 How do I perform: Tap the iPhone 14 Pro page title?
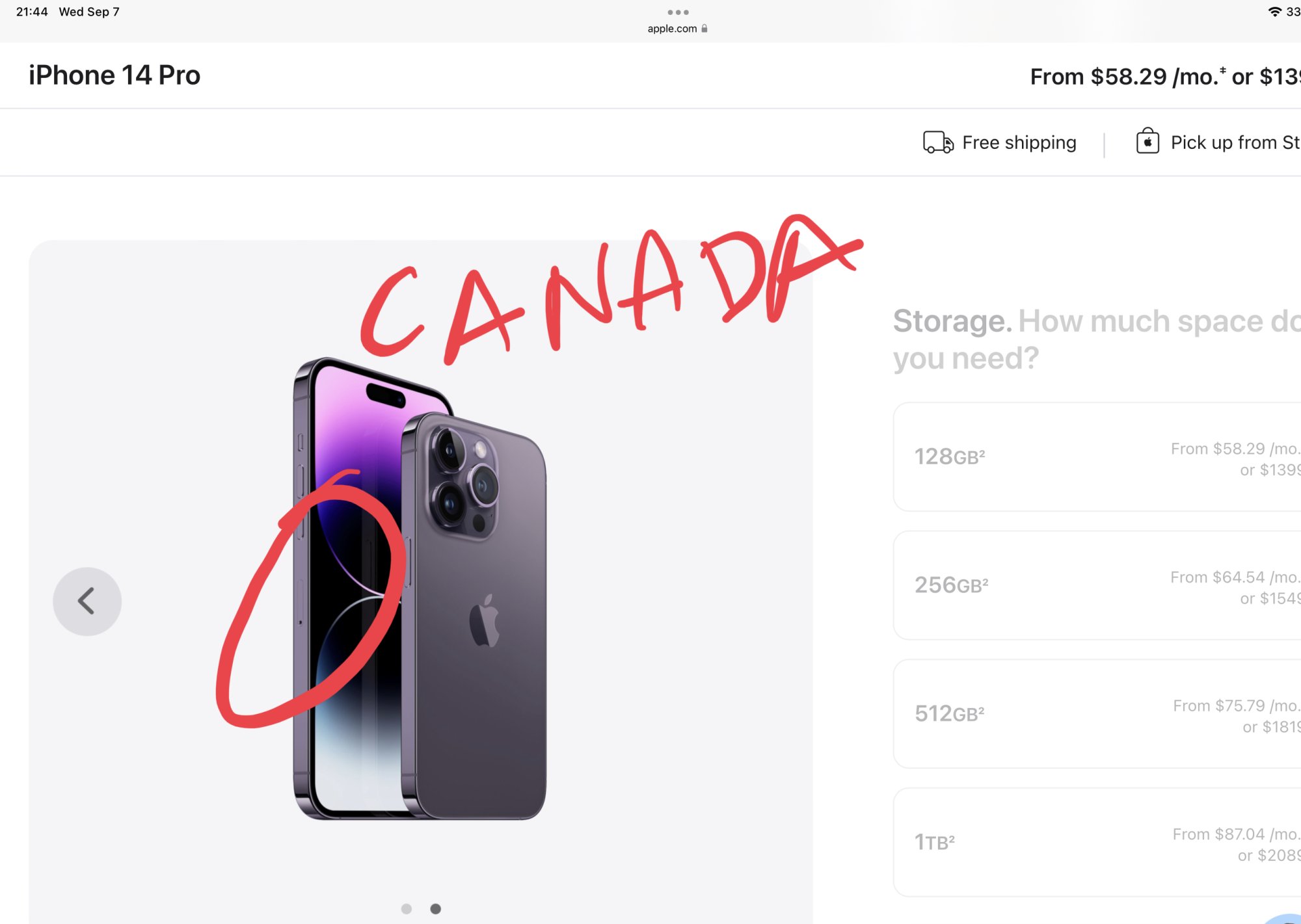click(114, 75)
